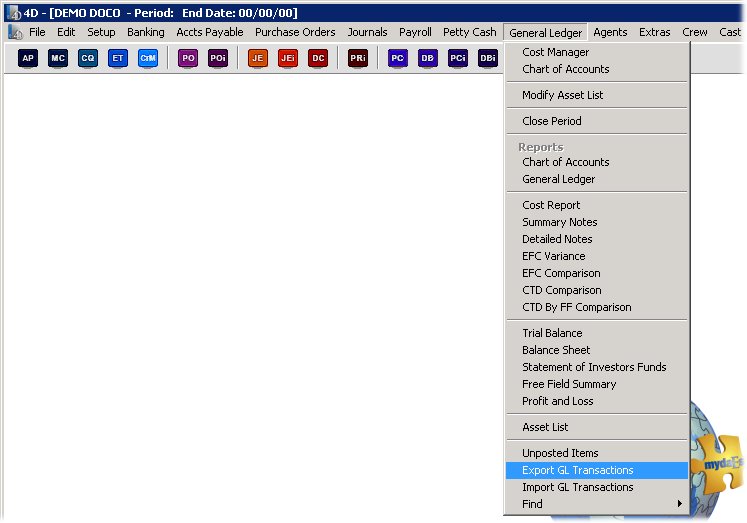Click the PC toolbar icon

coord(397,58)
